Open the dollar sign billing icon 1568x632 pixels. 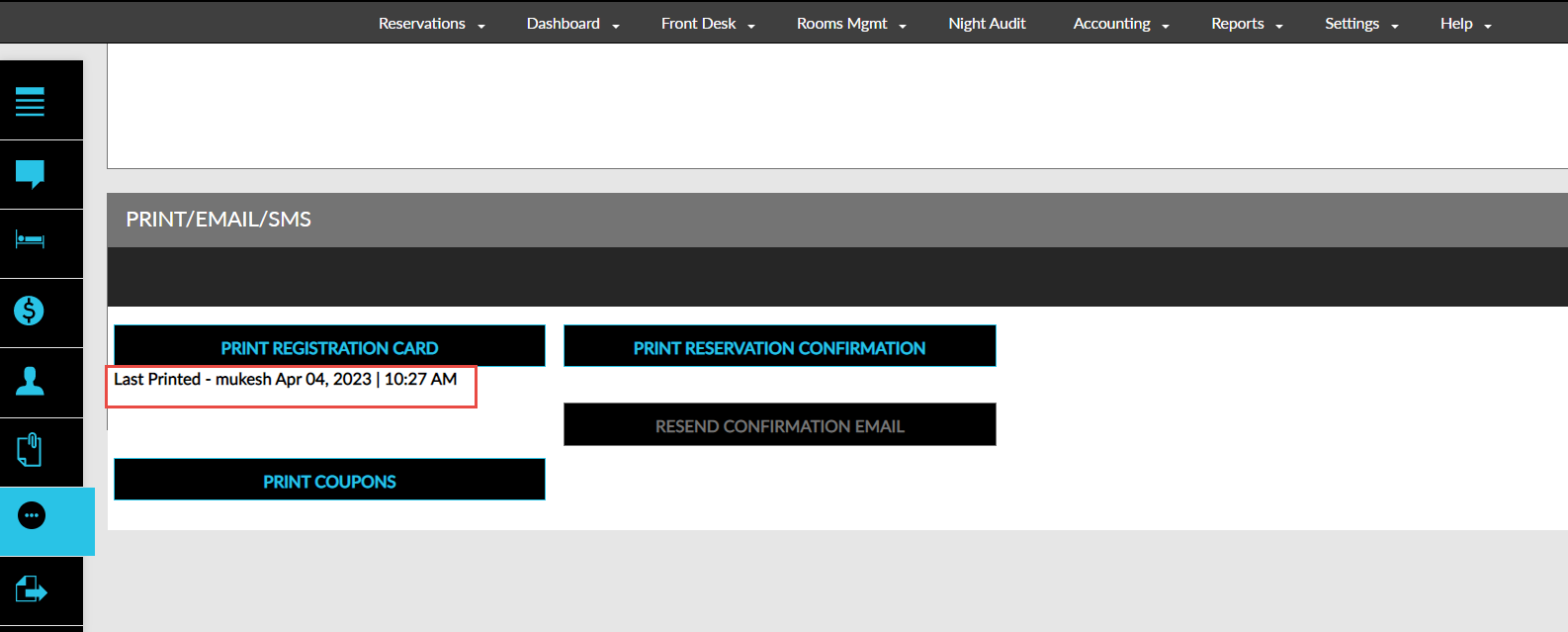[x=30, y=311]
